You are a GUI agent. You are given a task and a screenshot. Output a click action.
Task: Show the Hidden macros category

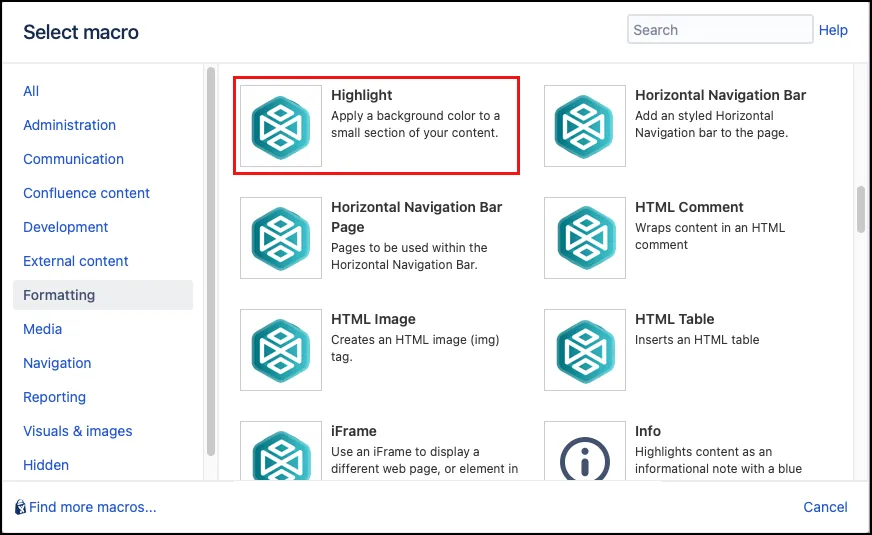tap(46, 465)
